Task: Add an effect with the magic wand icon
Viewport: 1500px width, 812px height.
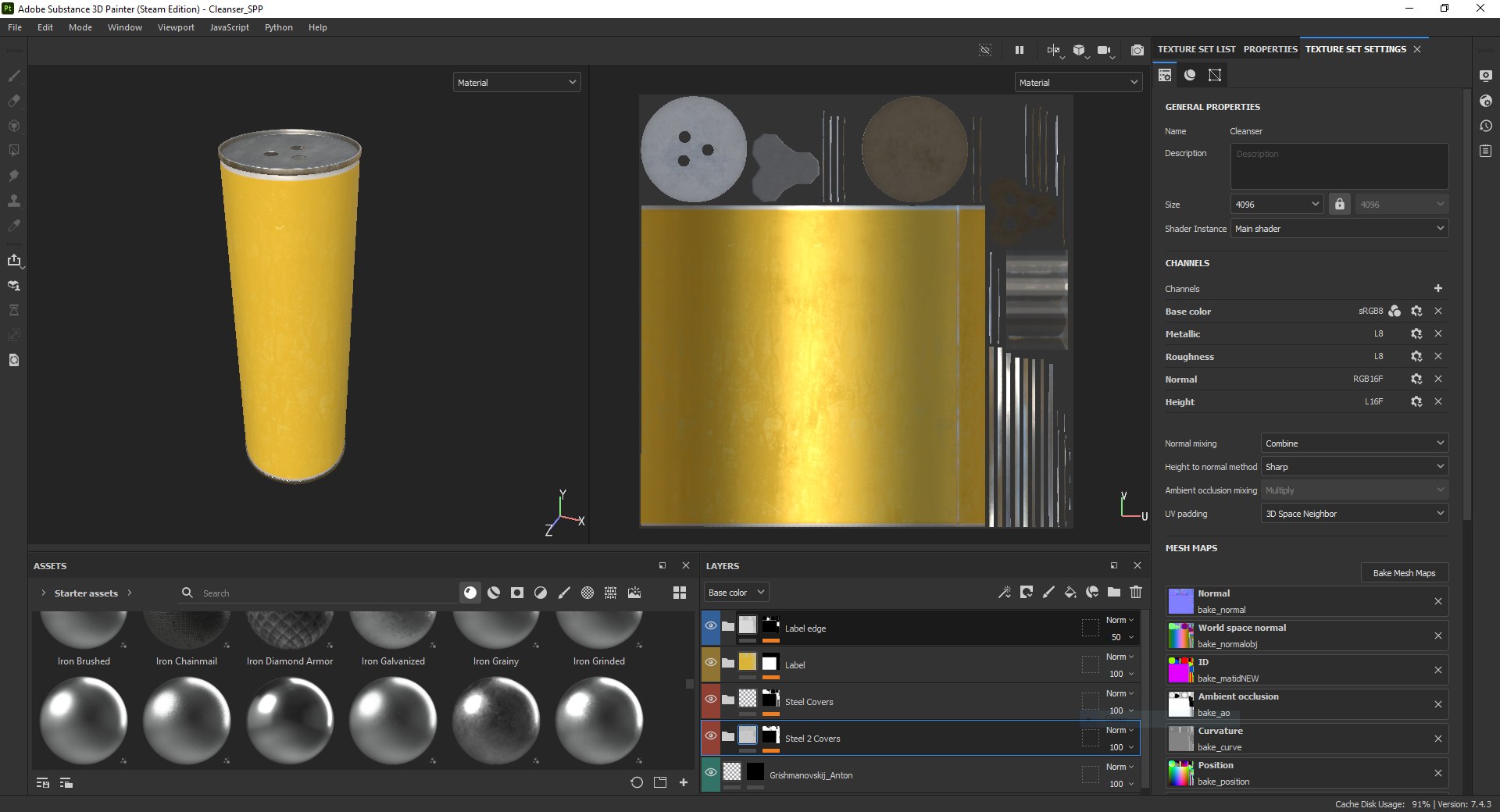Action: click(1005, 593)
